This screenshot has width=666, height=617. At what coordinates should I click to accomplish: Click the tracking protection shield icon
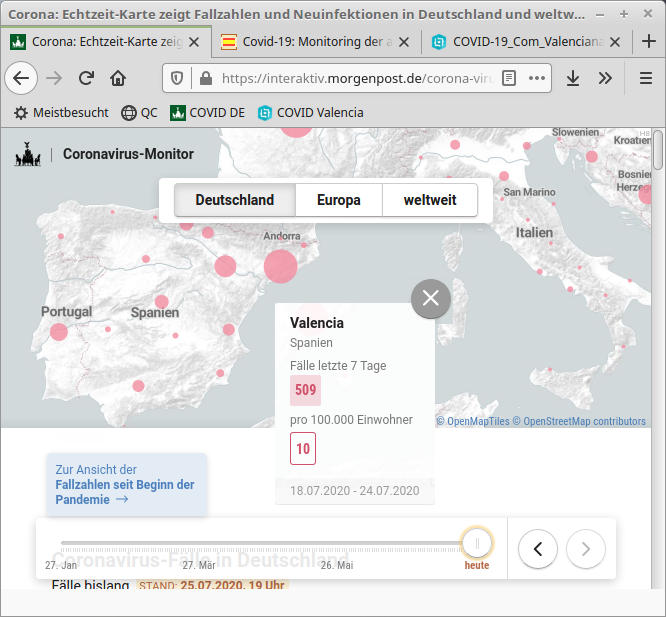pyautogui.click(x=177, y=78)
